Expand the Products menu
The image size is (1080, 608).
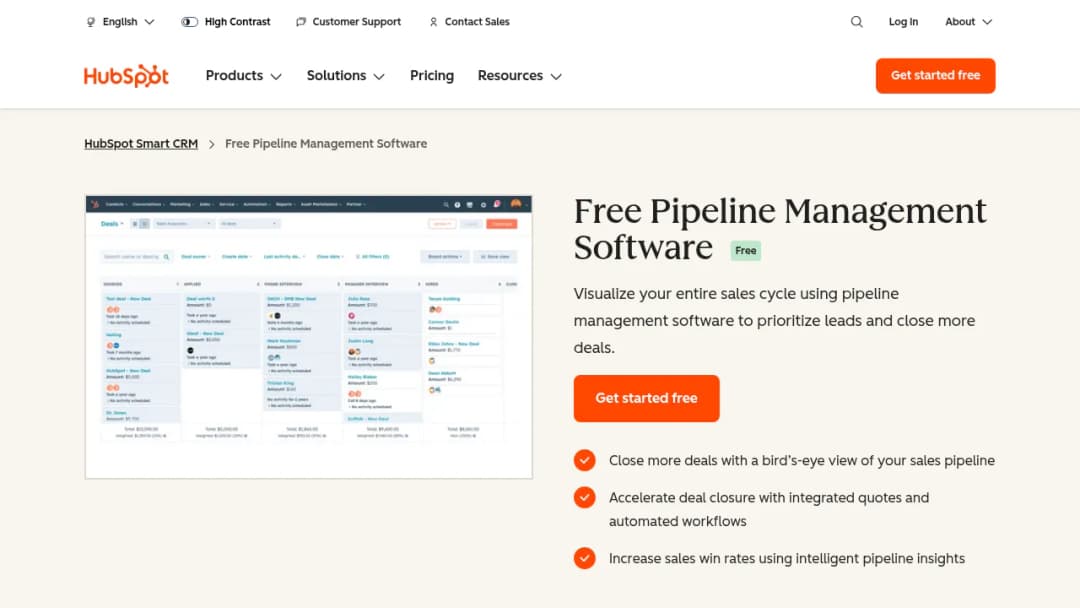coord(244,76)
